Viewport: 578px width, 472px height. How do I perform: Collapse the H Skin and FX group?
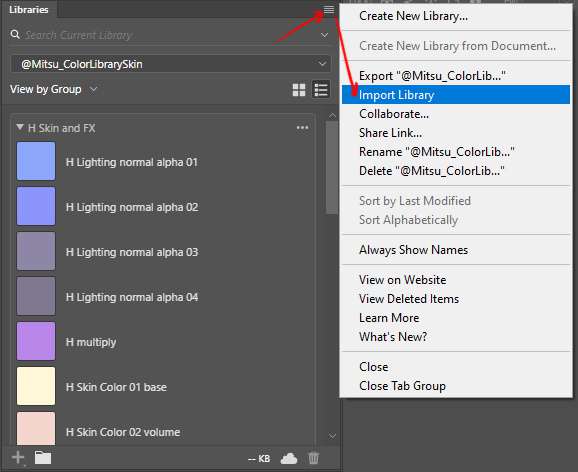20,127
